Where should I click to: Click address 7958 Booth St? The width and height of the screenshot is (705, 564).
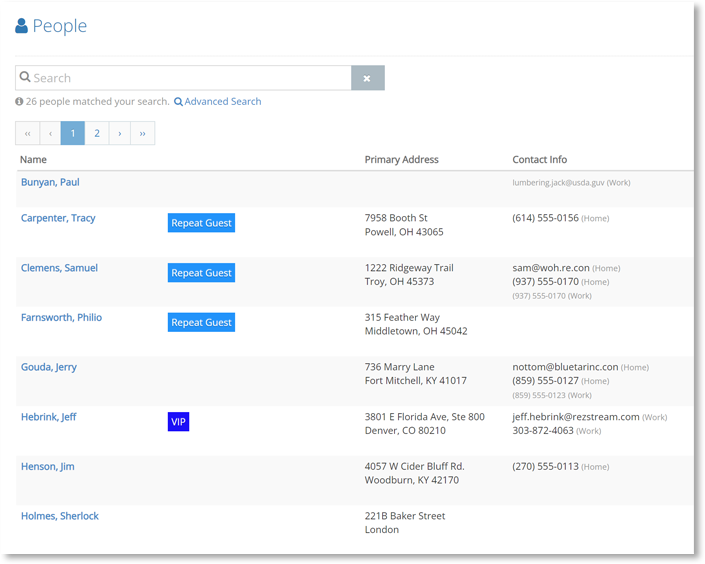pos(396,218)
